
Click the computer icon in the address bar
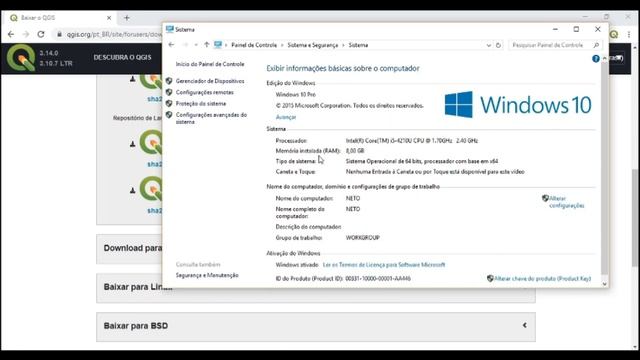point(218,45)
